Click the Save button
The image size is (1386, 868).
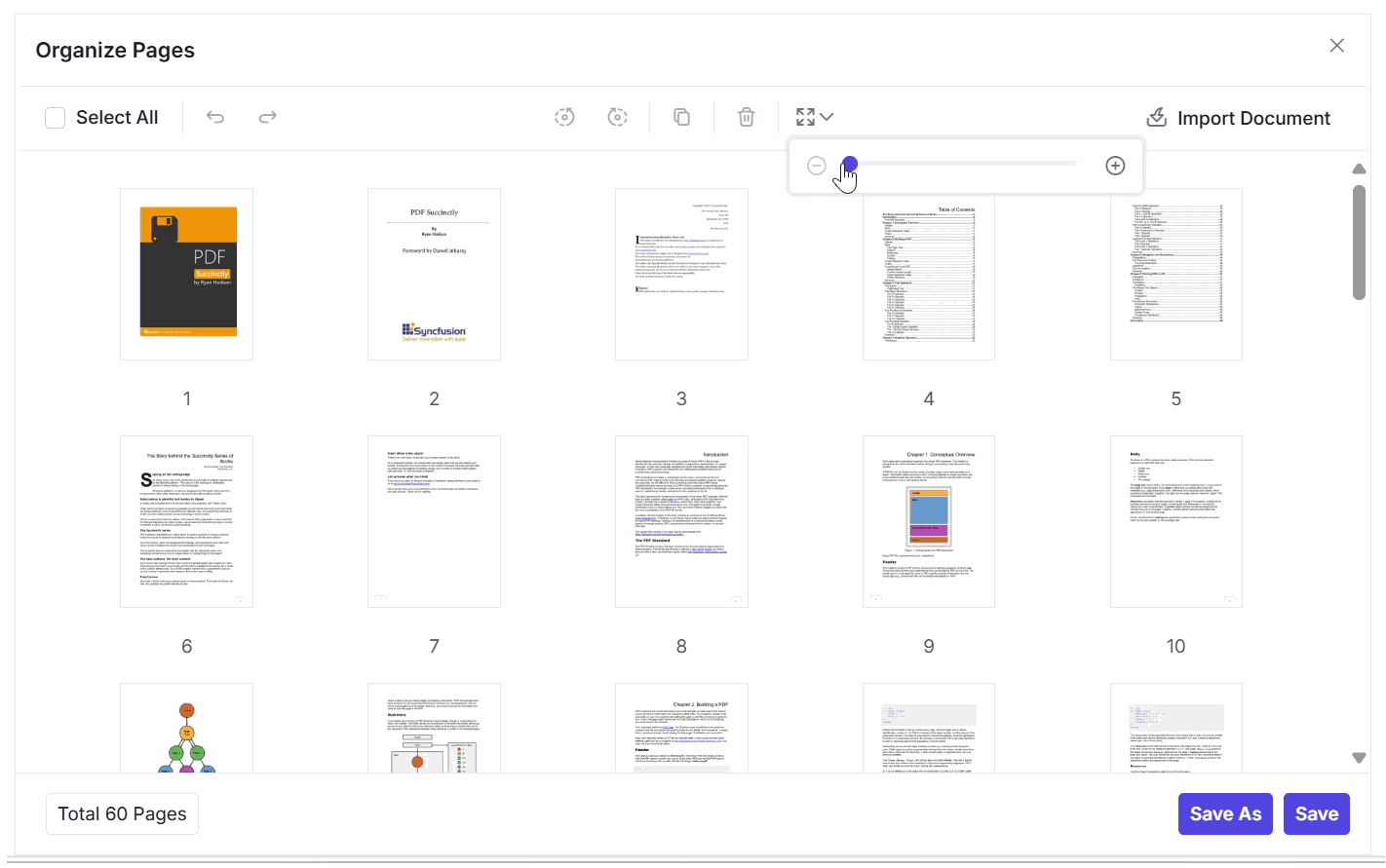(1316, 813)
